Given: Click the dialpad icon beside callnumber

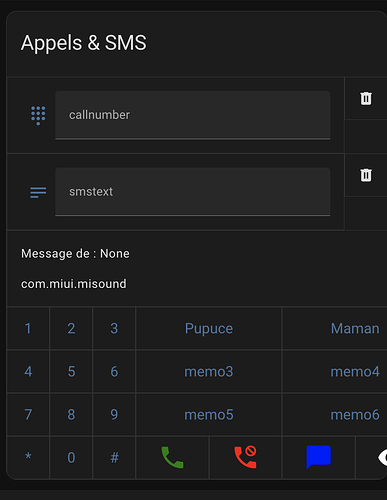Looking at the screenshot, I should click(x=38, y=116).
